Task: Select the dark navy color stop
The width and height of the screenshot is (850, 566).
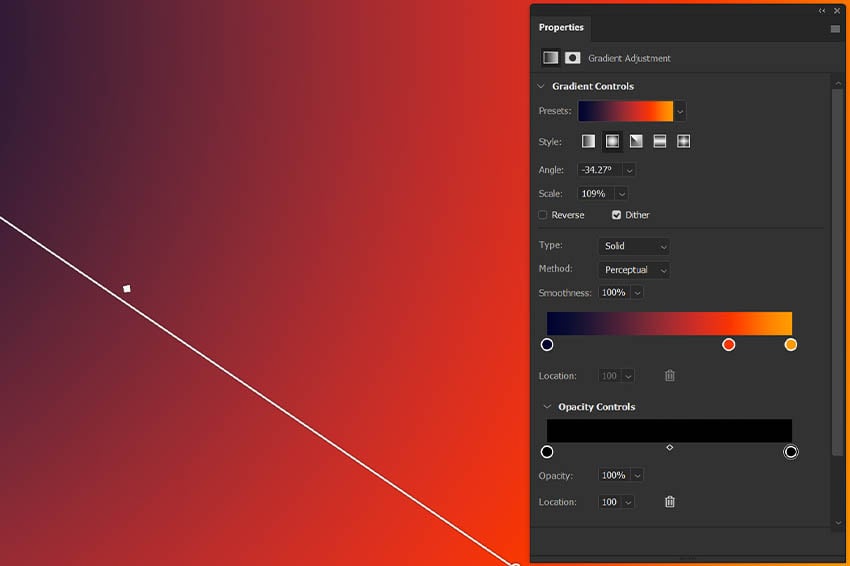Action: pyautogui.click(x=547, y=344)
